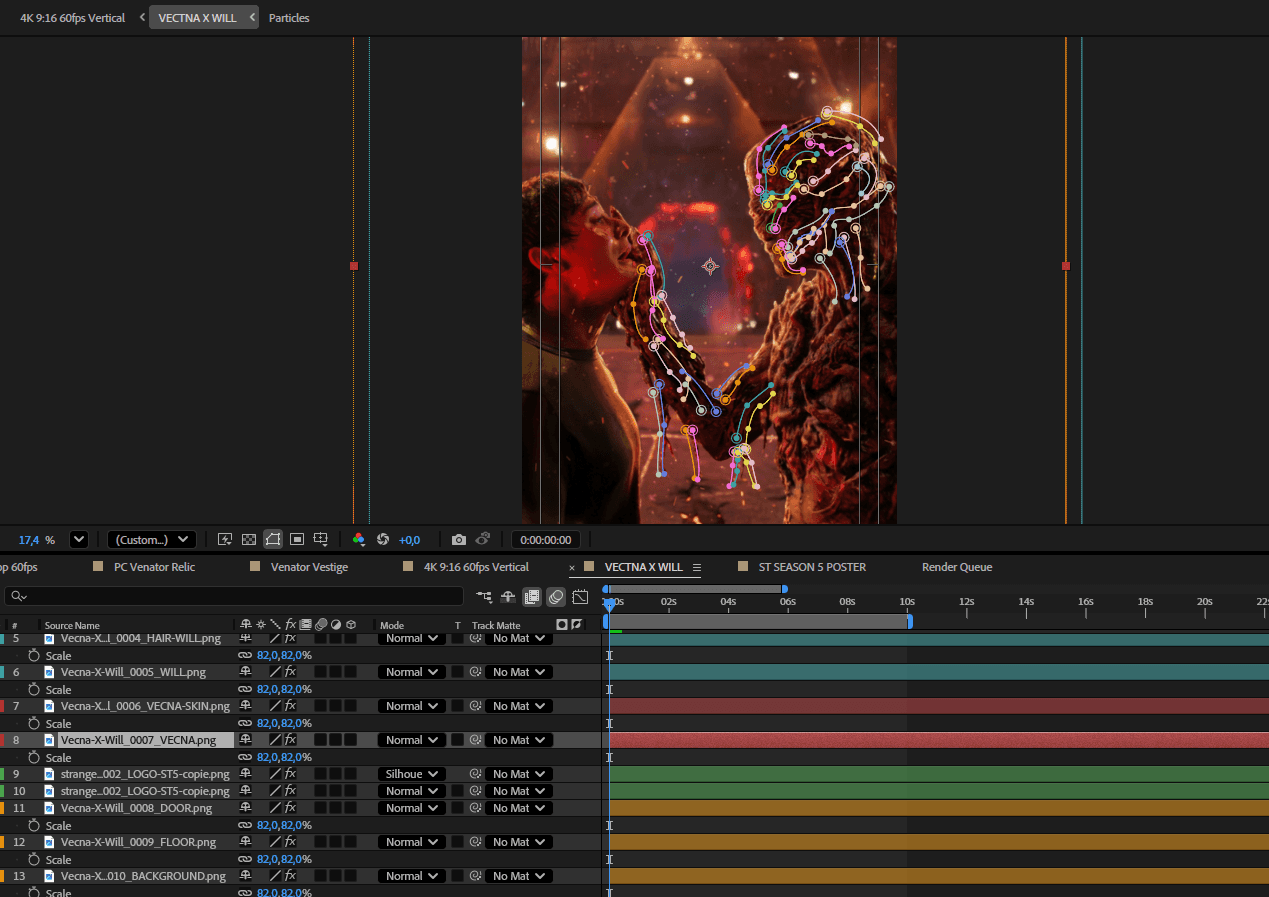Screen dimensions: 1269x897
Task: Open blending mode dropdown showing Silhoue
Action: (x=411, y=774)
